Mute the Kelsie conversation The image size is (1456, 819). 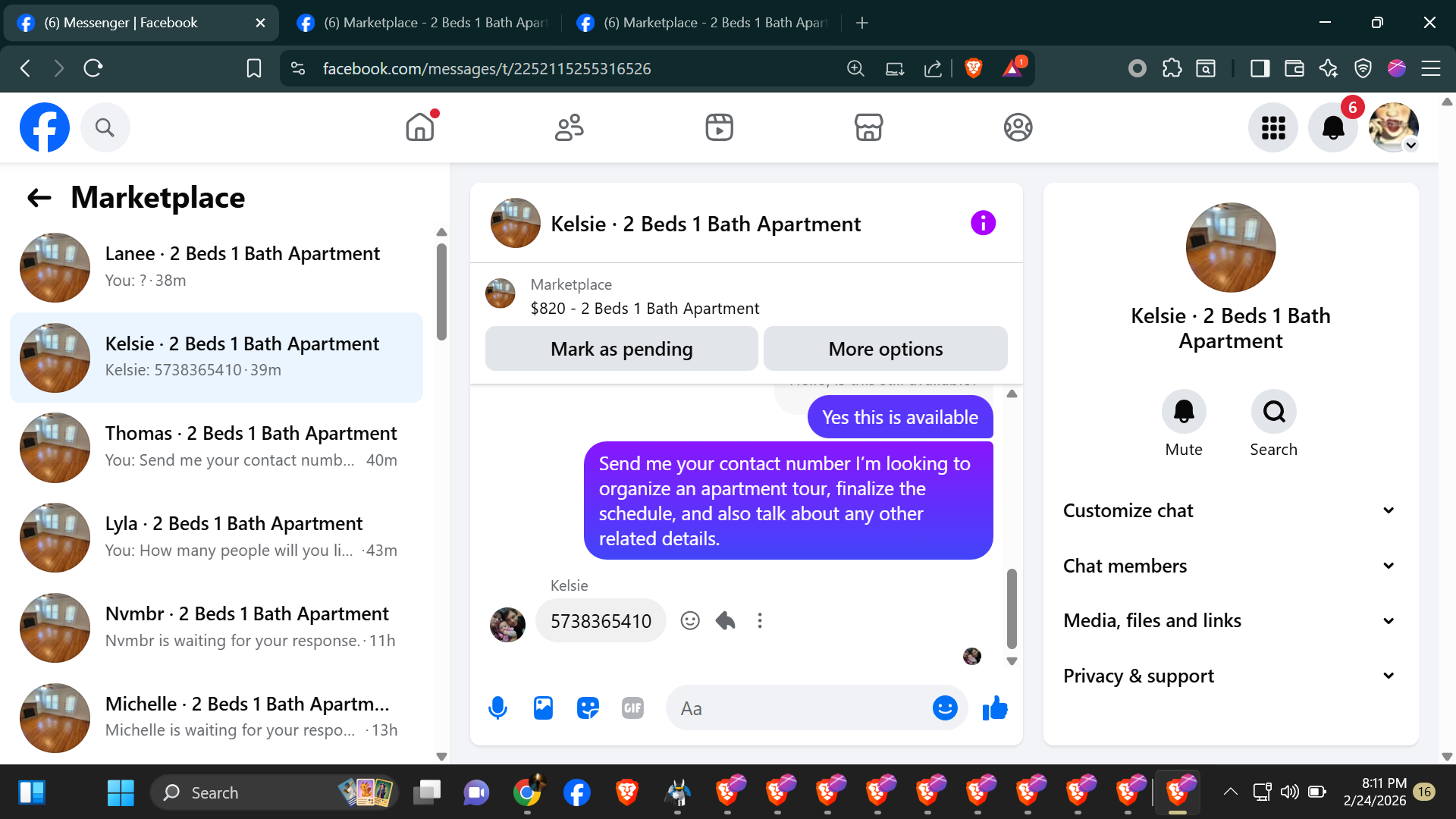(x=1183, y=412)
